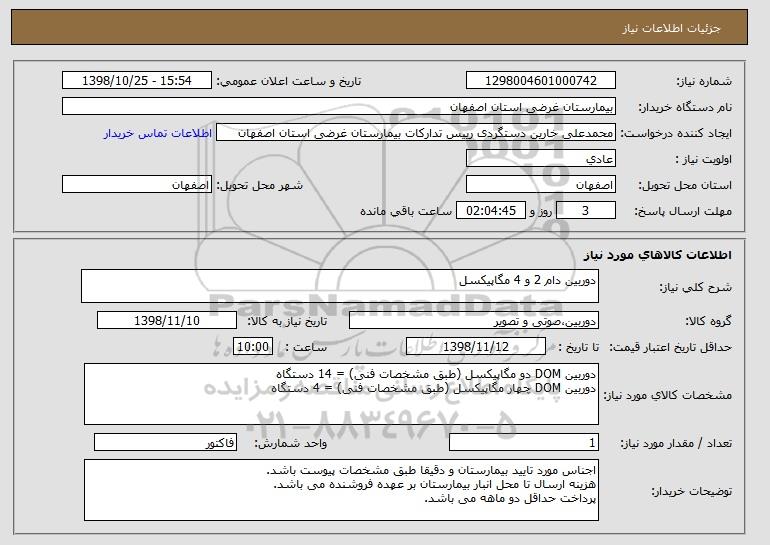770x545 pixels.
Task: Click the header جزئیات اطلاعات نیاز
Action: [671, 28]
